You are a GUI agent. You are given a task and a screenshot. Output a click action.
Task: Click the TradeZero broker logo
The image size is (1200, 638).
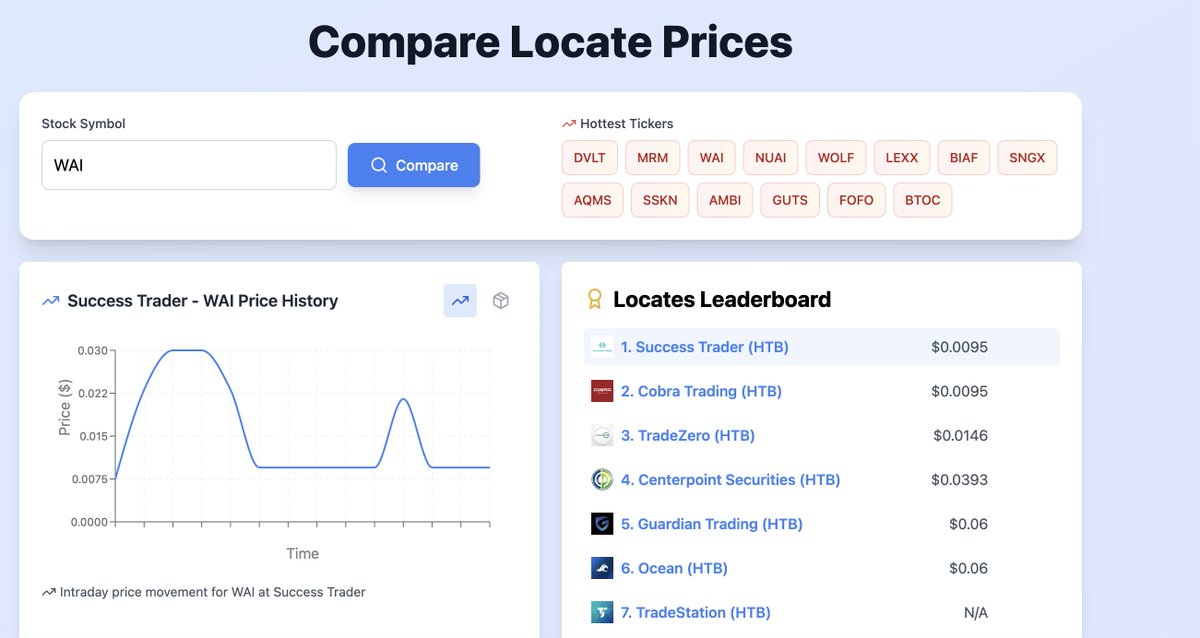(x=602, y=435)
